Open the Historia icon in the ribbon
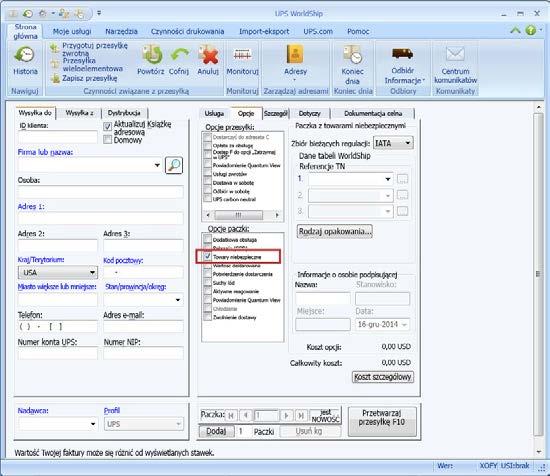Screen dimensions: 550x476 tap(25, 55)
